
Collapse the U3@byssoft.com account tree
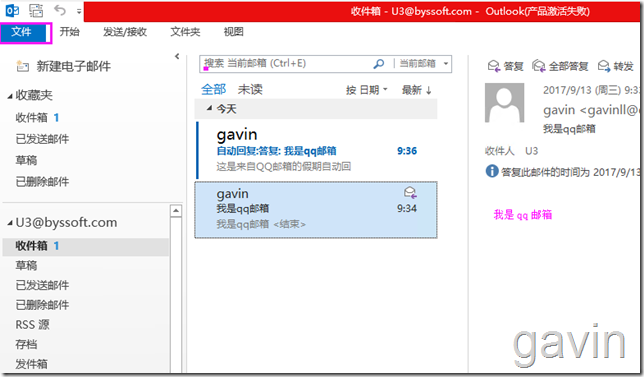(10, 223)
